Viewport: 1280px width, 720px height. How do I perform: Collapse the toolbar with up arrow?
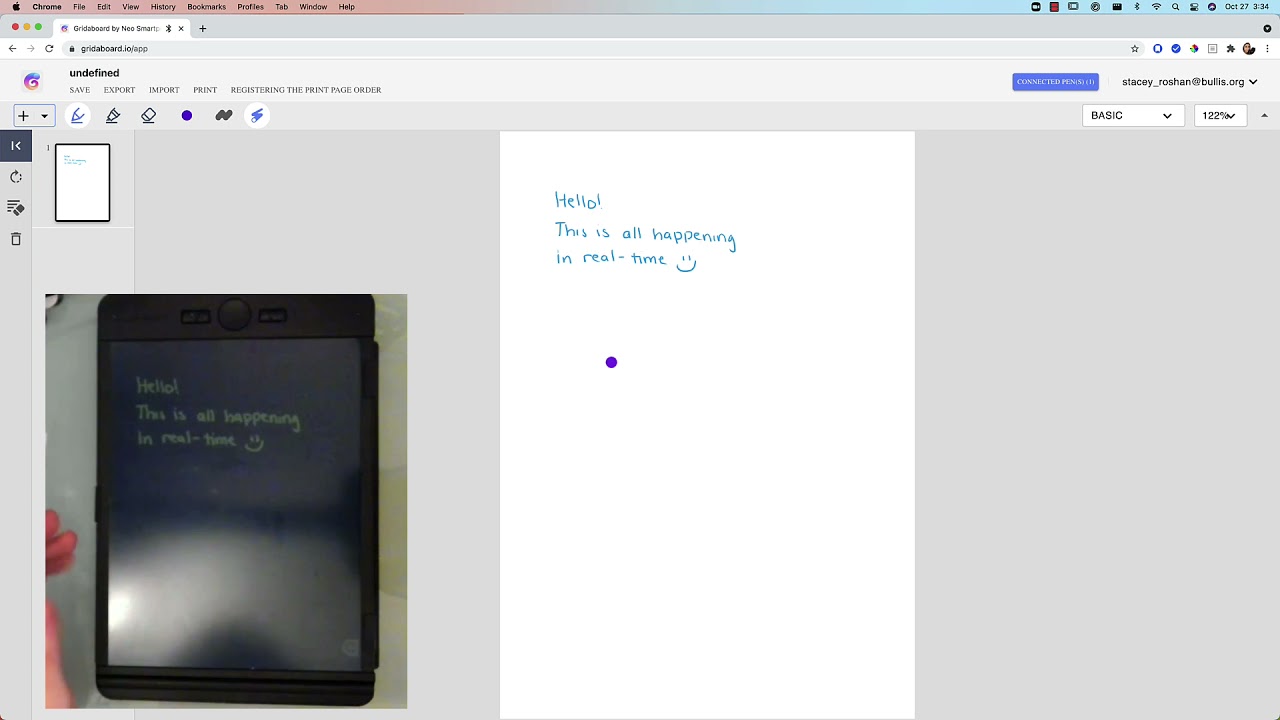(x=1264, y=116)
